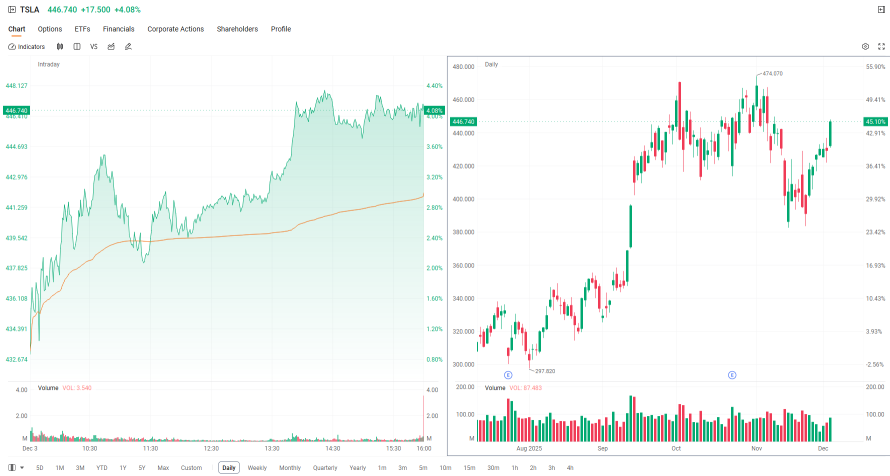Click the +17.500 change value
Viewport: 890px width, 476px height.
click(x=95, y=10)
